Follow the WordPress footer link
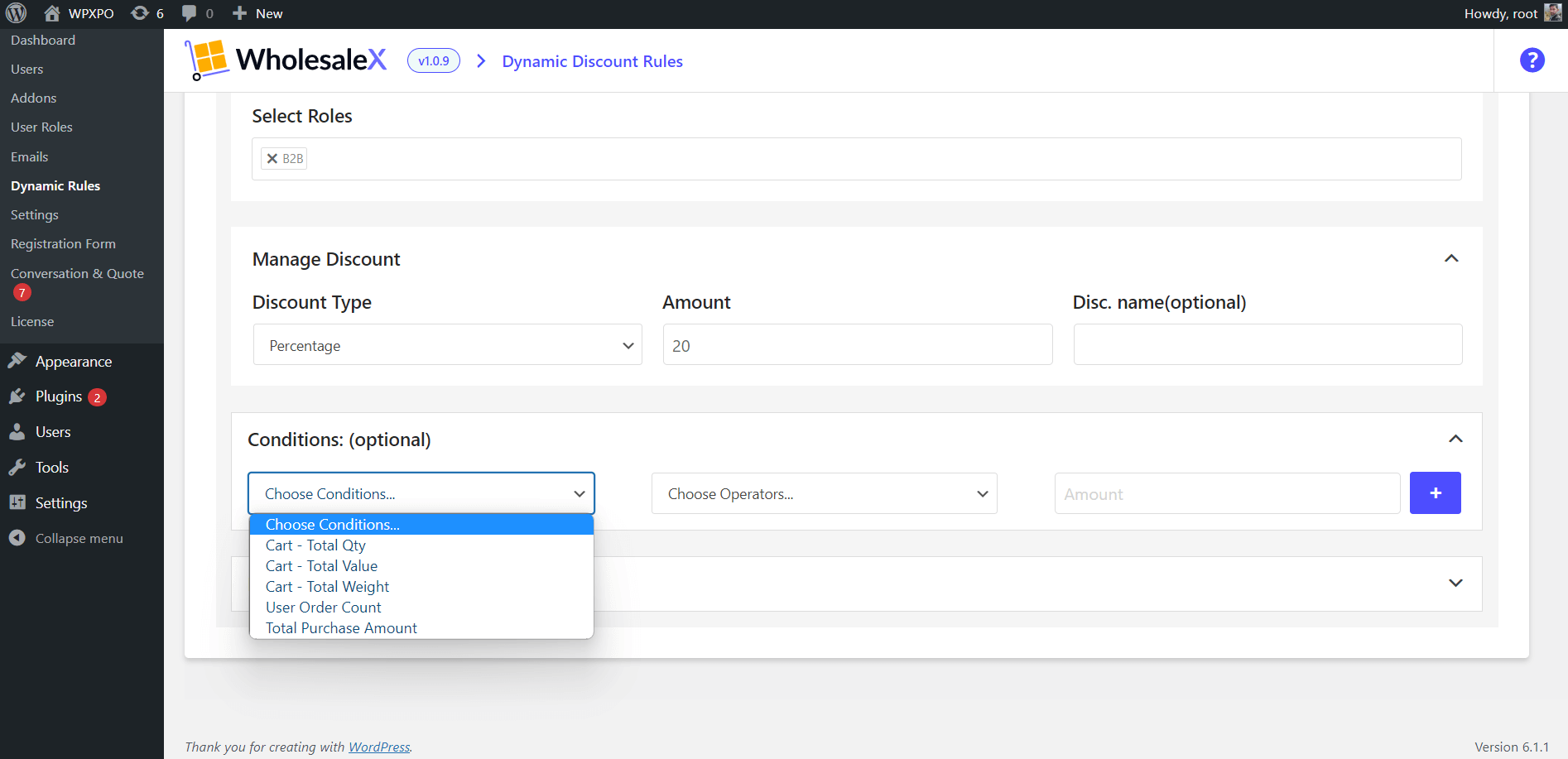1568x759 pixels. click(379, 747)
